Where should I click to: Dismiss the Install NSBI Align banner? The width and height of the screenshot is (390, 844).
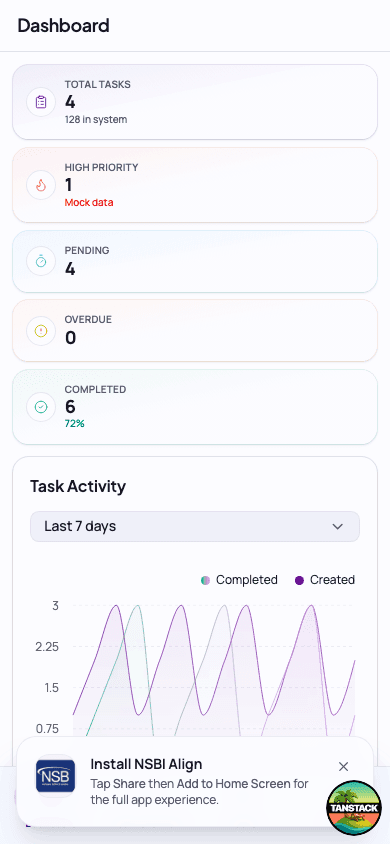click(x=343, y=766)
